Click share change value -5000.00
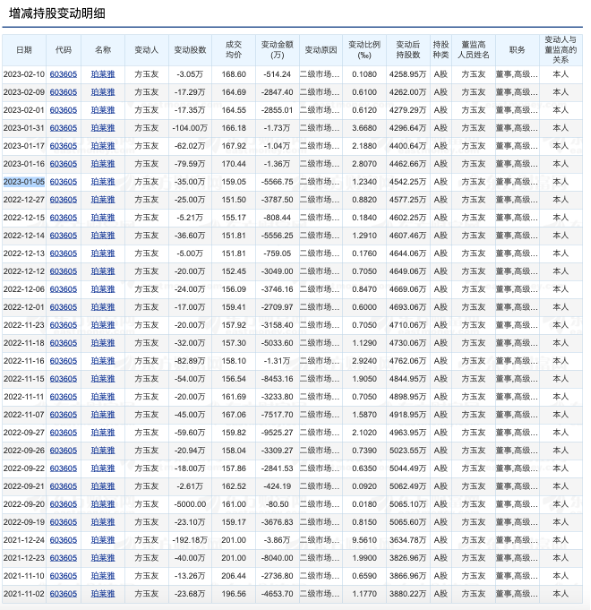The width and height of the screenshot is (591, 610). [x=190, y=504]
